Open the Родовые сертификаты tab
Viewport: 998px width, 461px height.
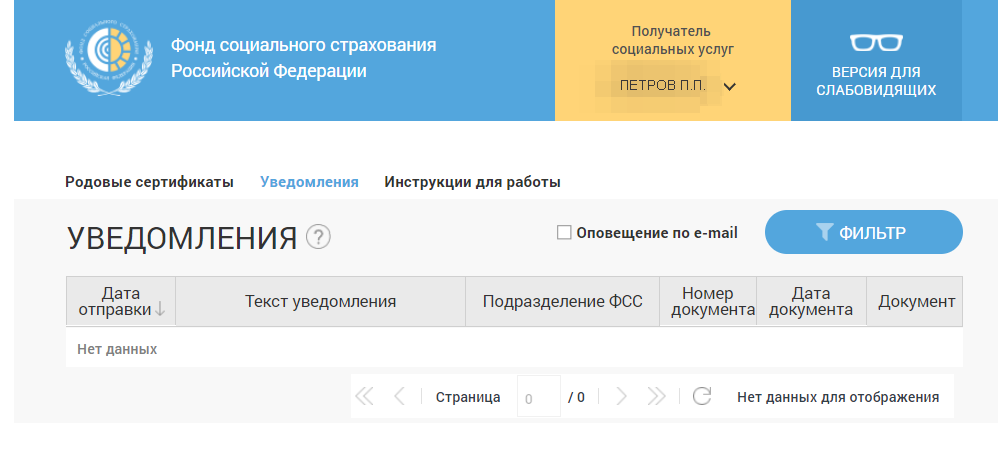pyautogui.click(x=149, y=182)
